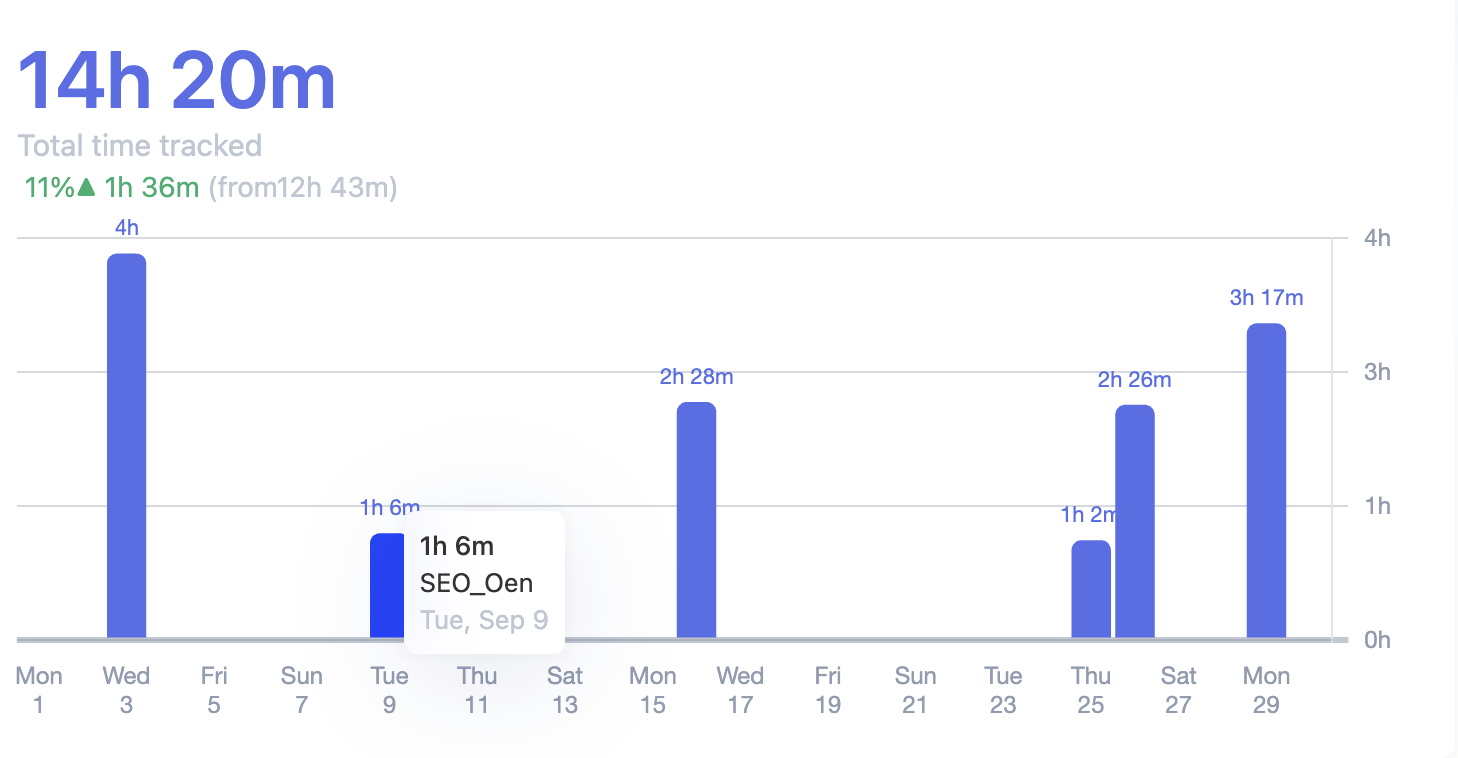Click the 14h 20m total time heading
Image resolution: width=1458 pixels, height=758 pixels.
177,81
